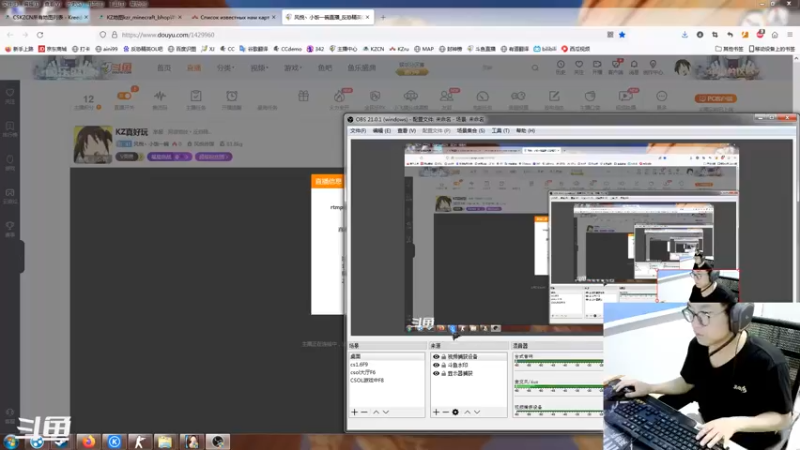Screen dimensions: 800x450
Task: Open the 配置文件(P) menu in OBS
Action: click(x=436, y=131)
